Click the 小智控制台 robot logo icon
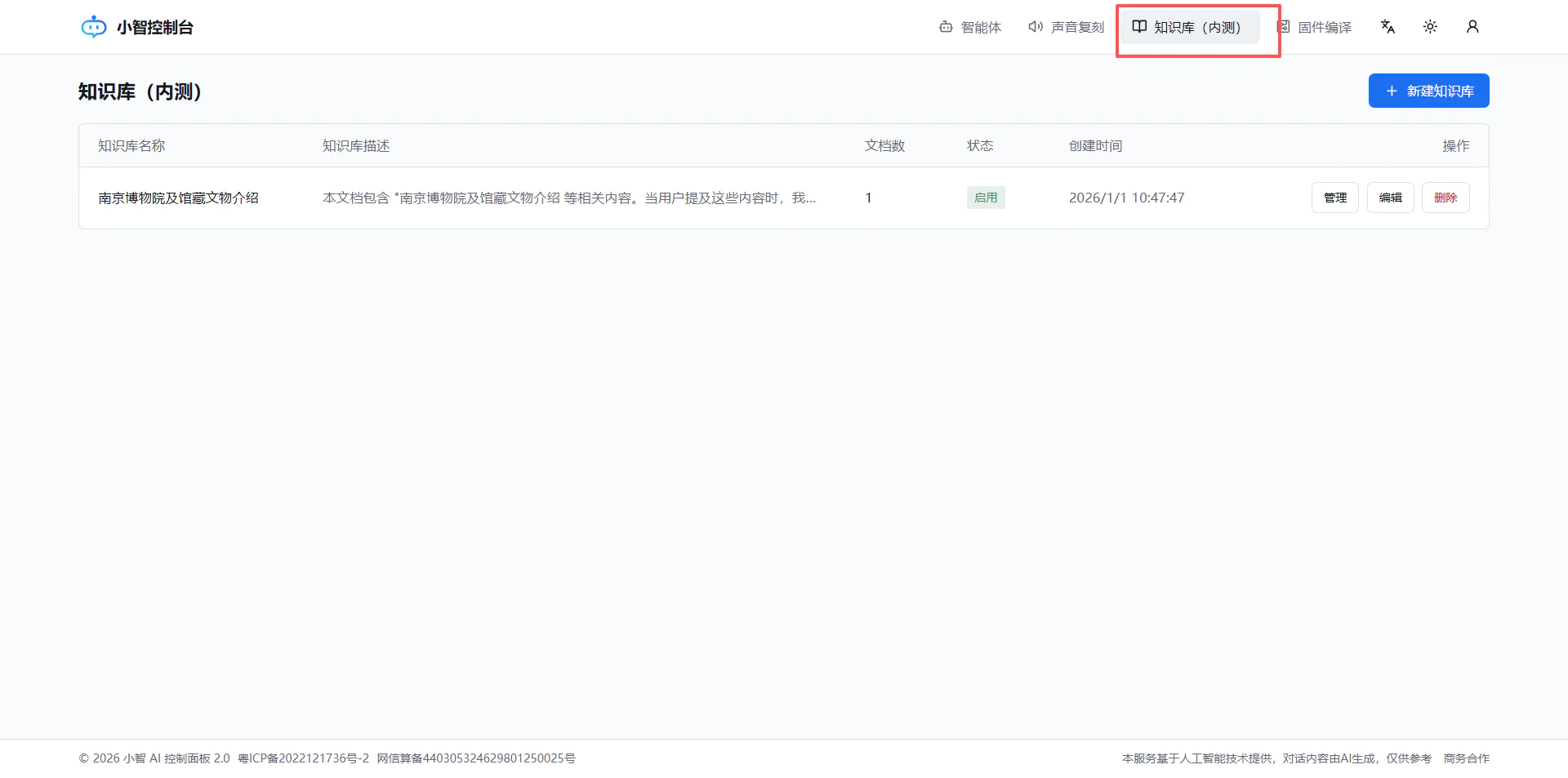The height and width of the screenshot is (778, 1568). tap(94, 27)
